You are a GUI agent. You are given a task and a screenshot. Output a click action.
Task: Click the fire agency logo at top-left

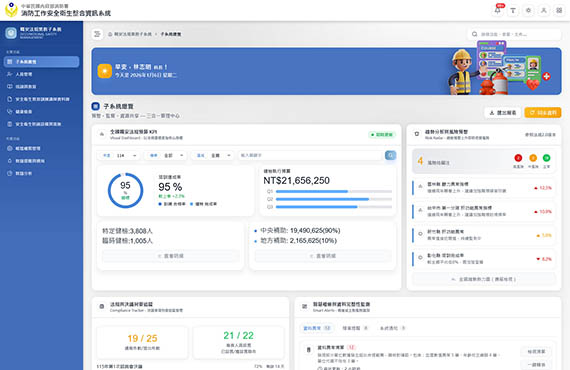coord(11,10)
